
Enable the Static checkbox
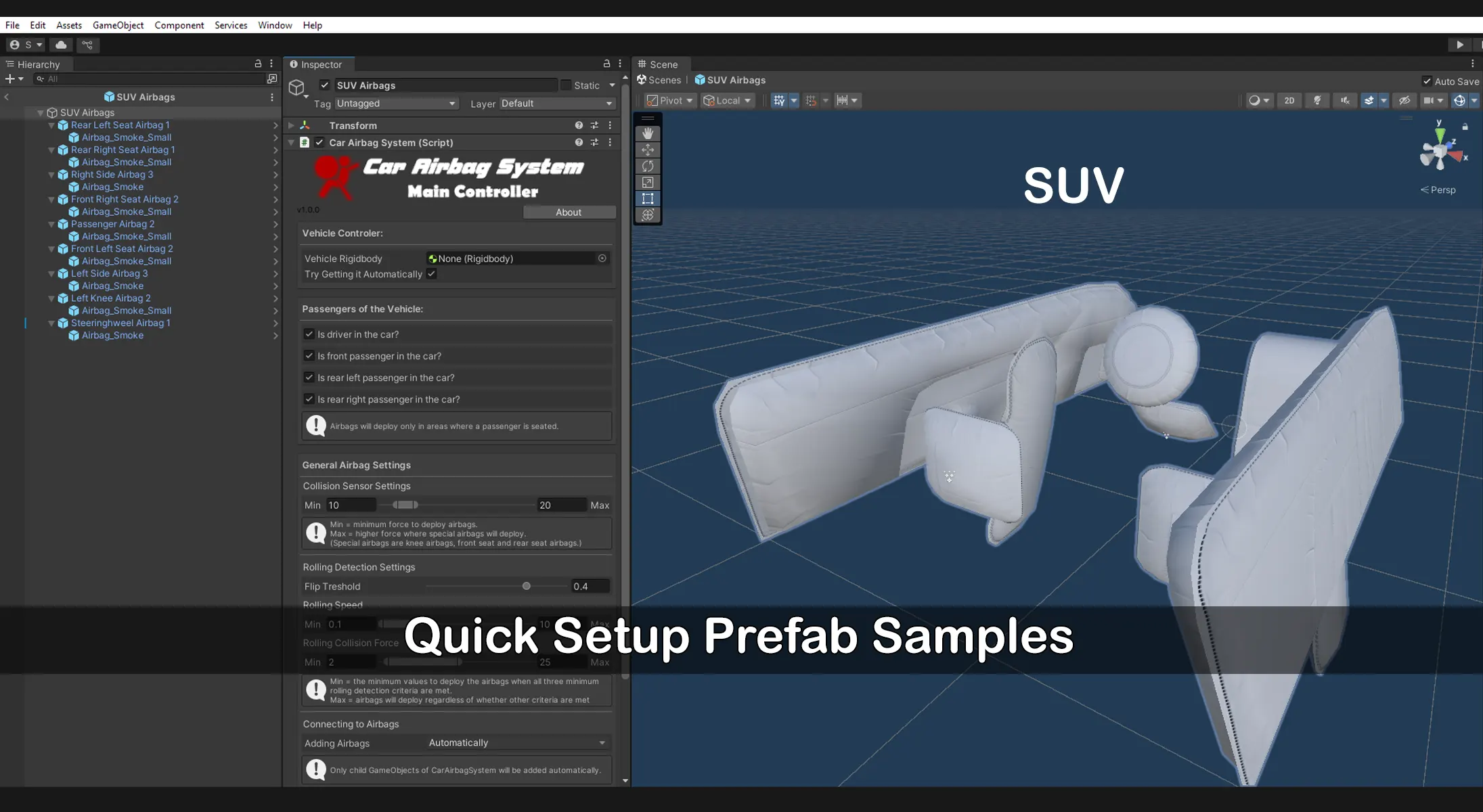click(566, 85)
